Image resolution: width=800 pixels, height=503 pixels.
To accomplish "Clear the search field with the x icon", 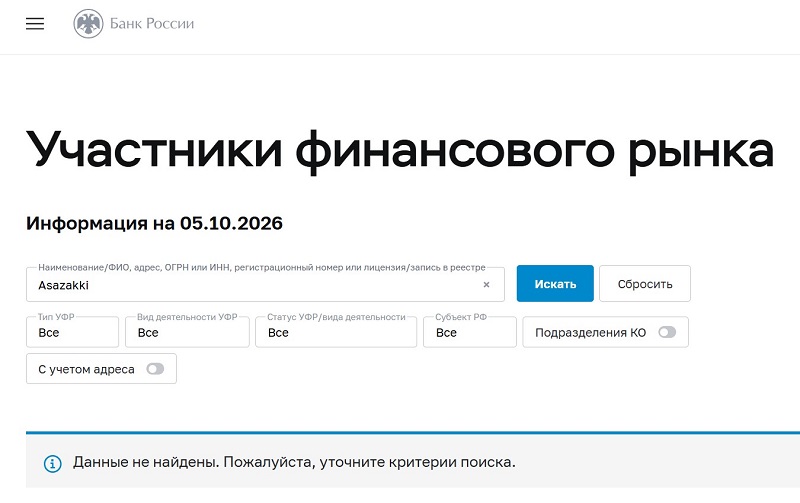I will [x=486, y=285].
